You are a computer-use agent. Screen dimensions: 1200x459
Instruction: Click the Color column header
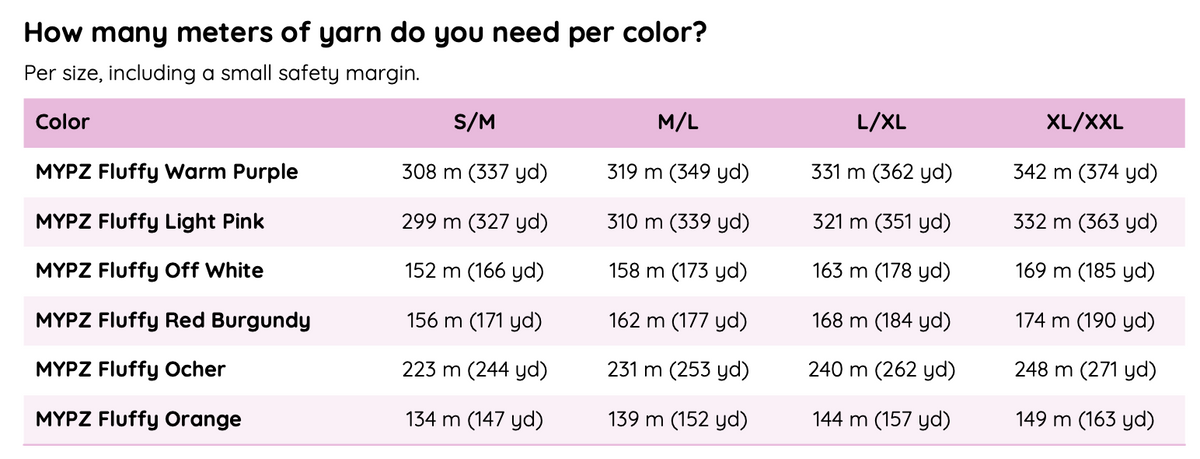pos(63,123)
